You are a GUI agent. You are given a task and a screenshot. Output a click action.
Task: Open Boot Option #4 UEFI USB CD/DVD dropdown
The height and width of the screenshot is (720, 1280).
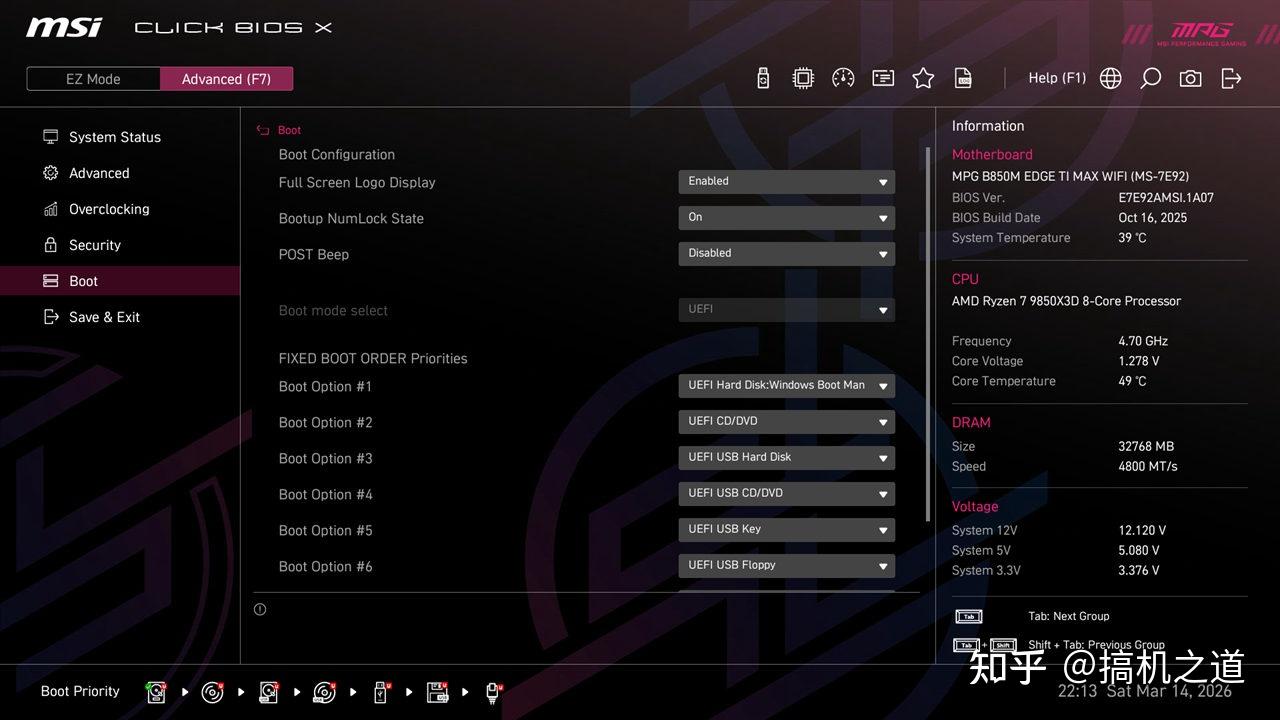pos(786,494)
